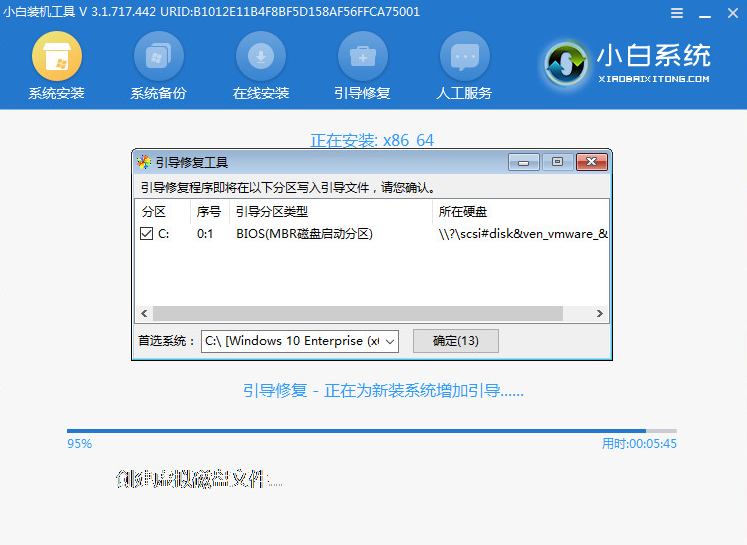Image resolution: width=747 pixels, height=545 pixels.
Task: Click the 正在安装: x86_64 status text
Action: click(372, 141)
